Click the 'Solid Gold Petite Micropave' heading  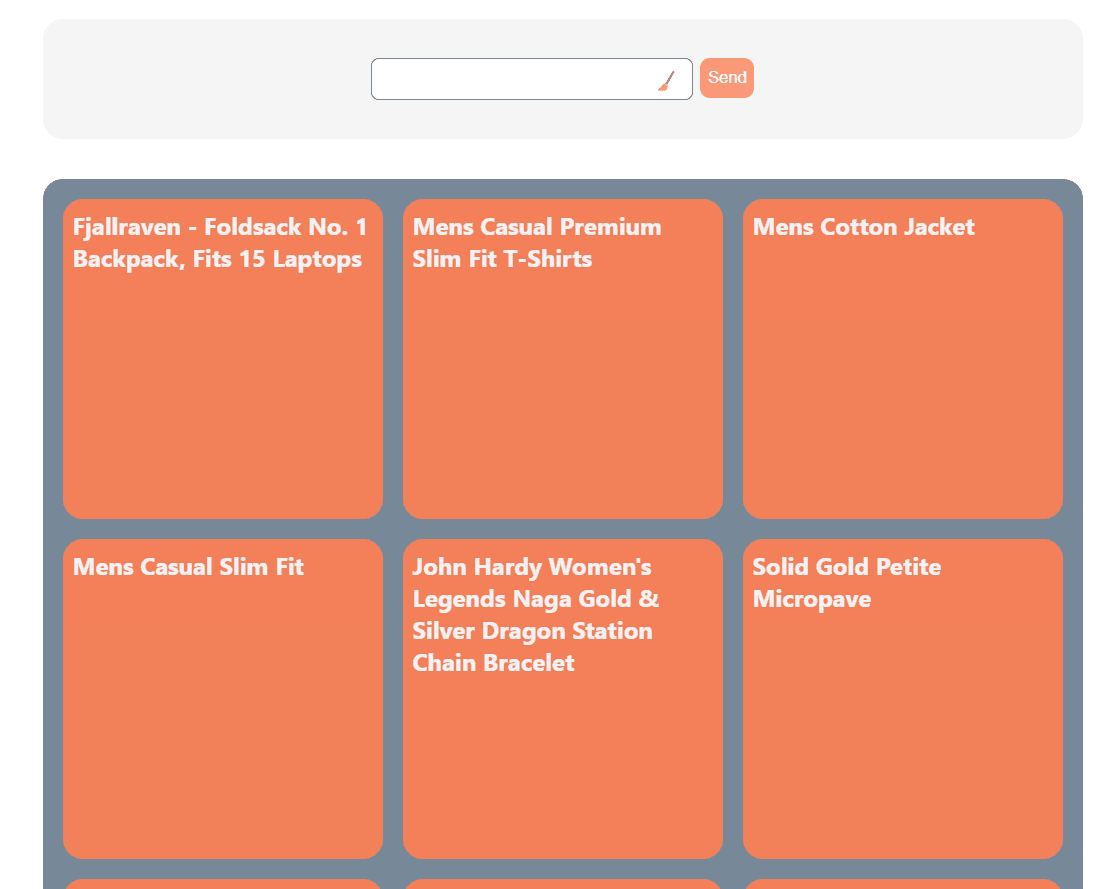846,583
